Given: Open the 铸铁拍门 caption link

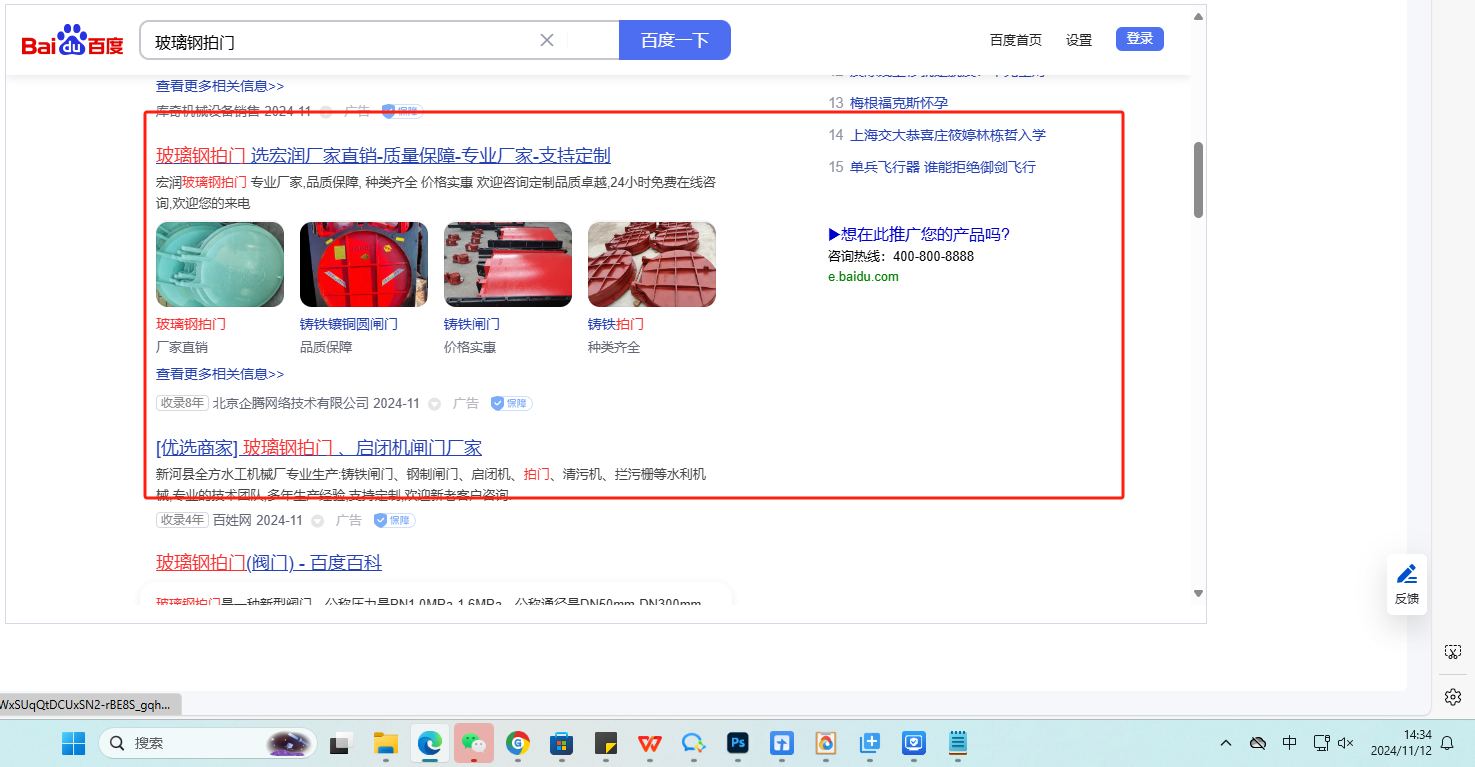Looking at the screenshot, I should [x=616, y=324].
